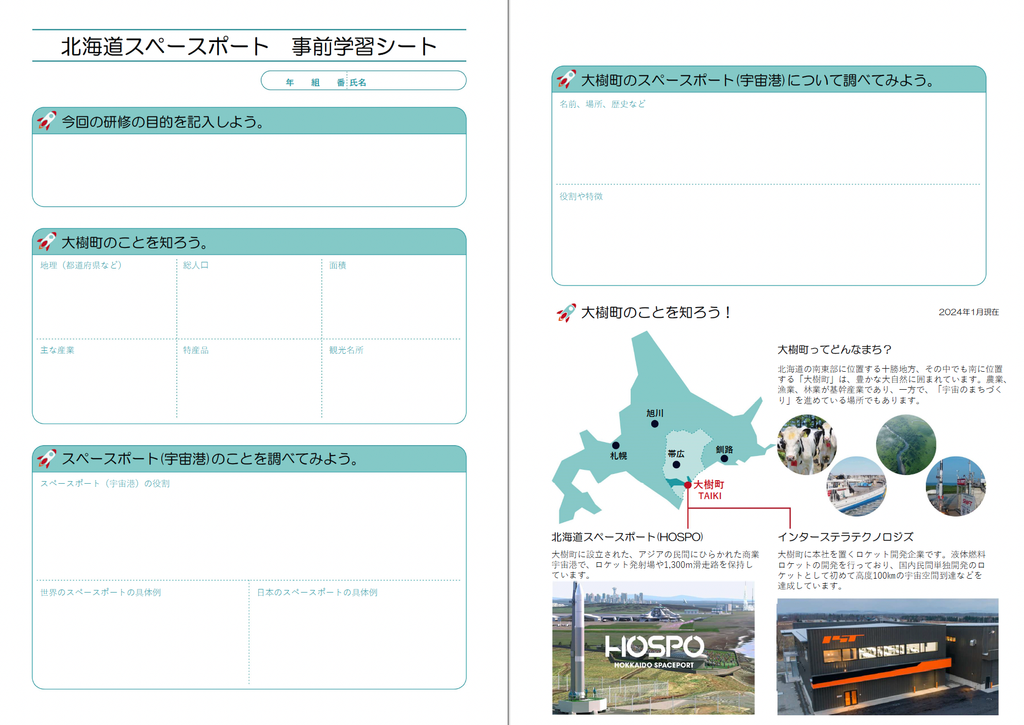Click the 総人口 answer cell
Screen dimensions: 1024x725
249,297
